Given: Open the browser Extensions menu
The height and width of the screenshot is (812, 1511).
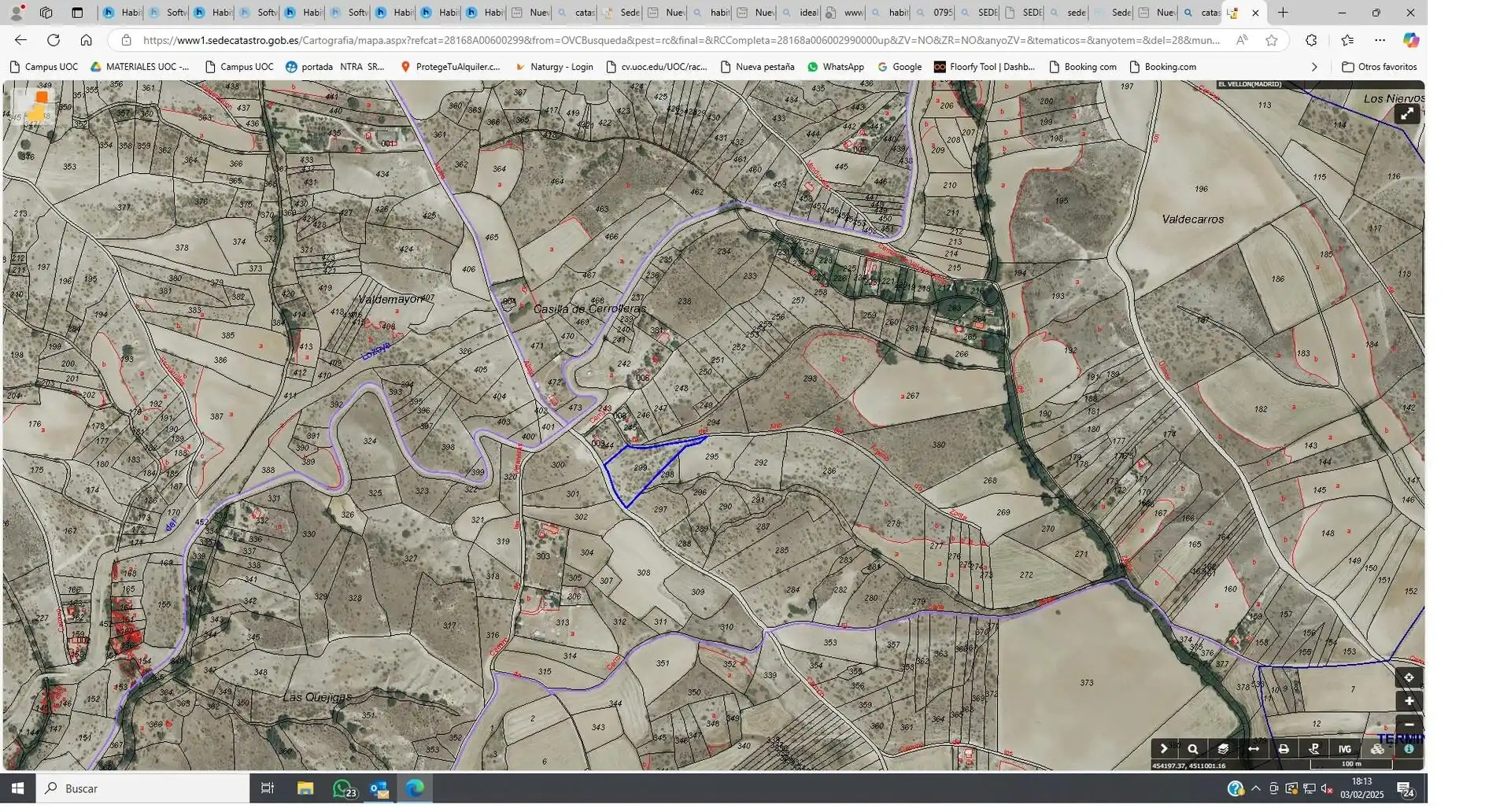Looking at the screenshot, I should (1311, 40).
